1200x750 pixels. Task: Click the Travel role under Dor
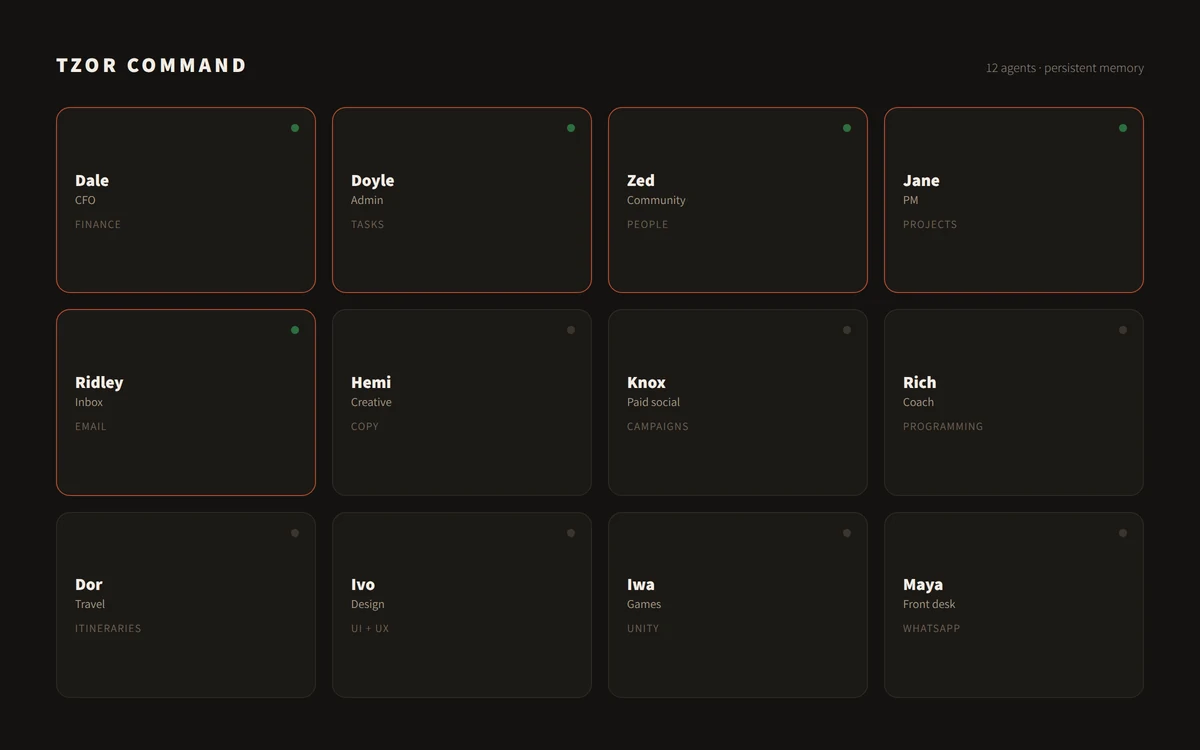90,605
